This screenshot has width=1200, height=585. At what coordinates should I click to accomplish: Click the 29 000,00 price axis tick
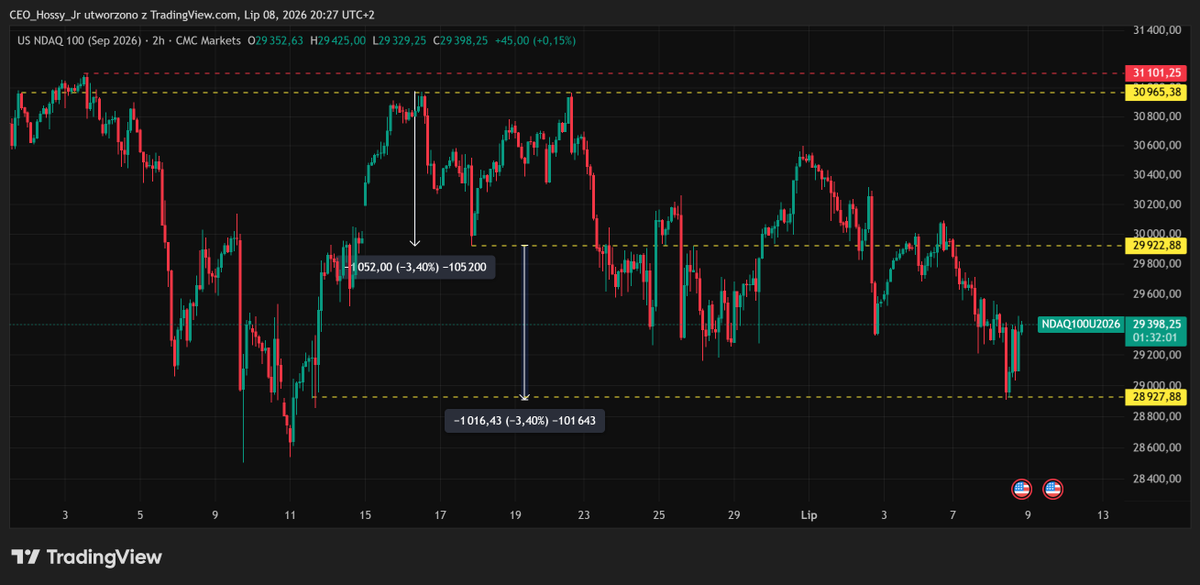(x=1159, y=385)
